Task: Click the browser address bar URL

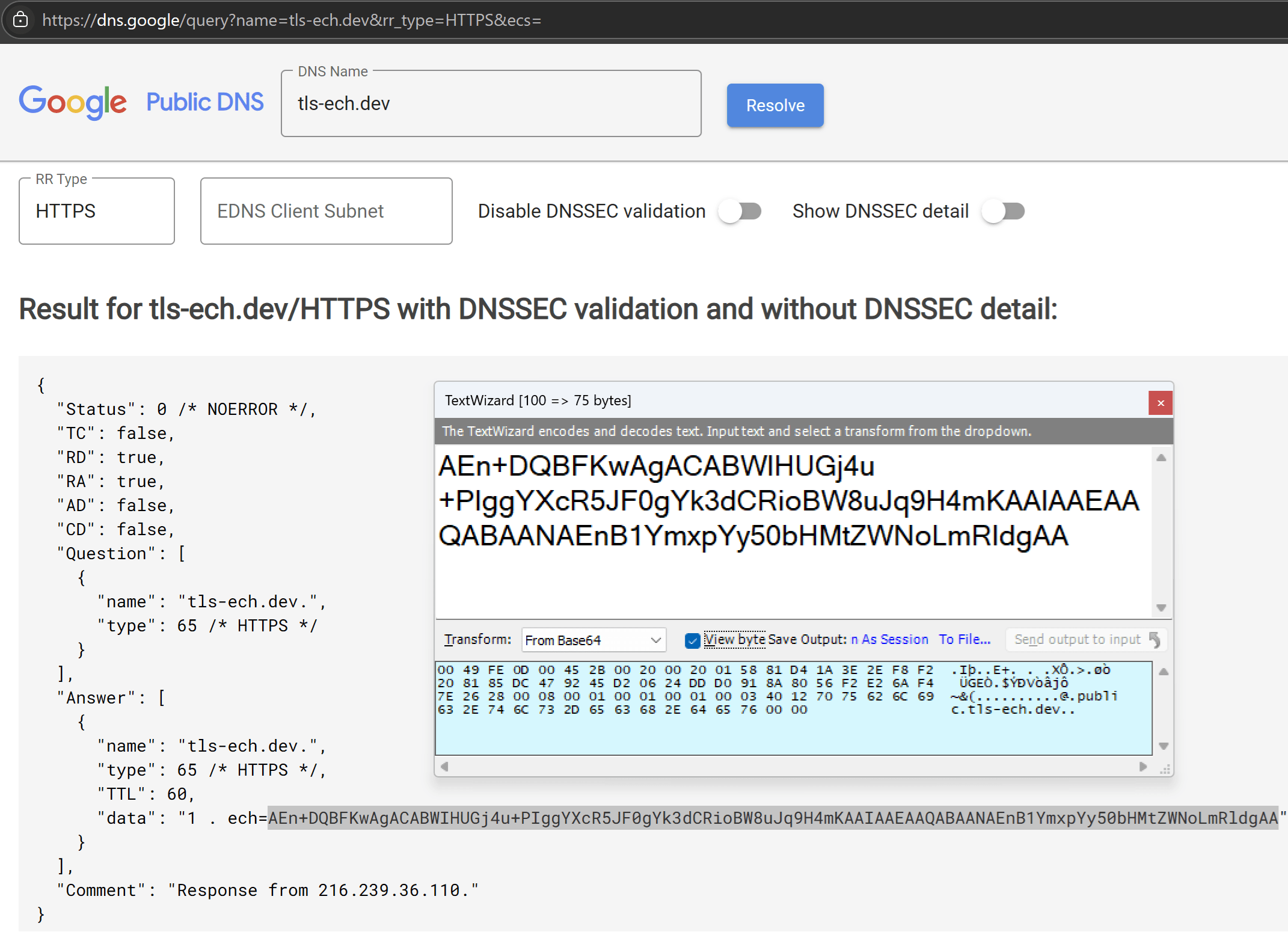Action: [x=292, y=20]
